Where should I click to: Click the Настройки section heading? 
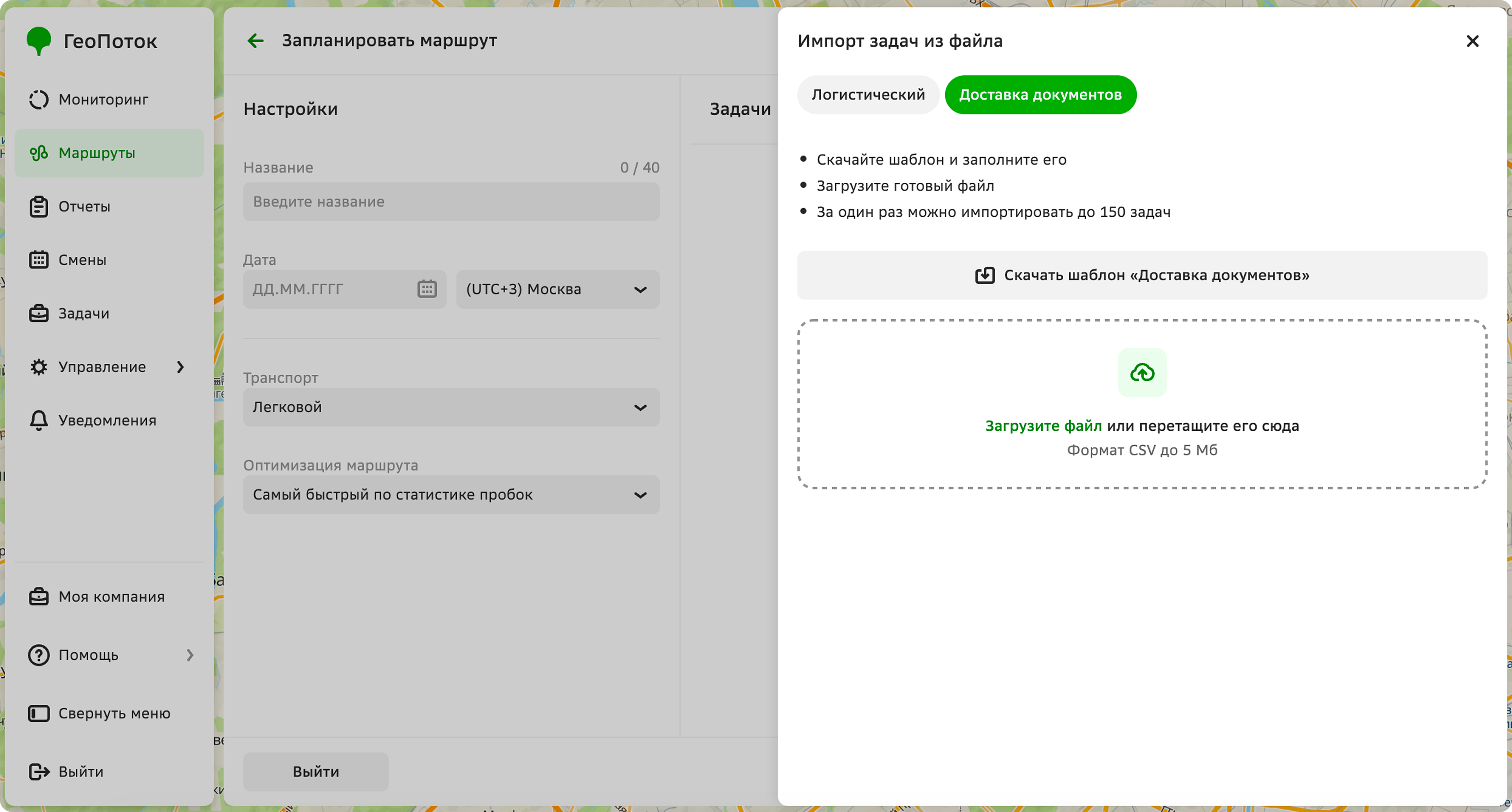(290, 109)
